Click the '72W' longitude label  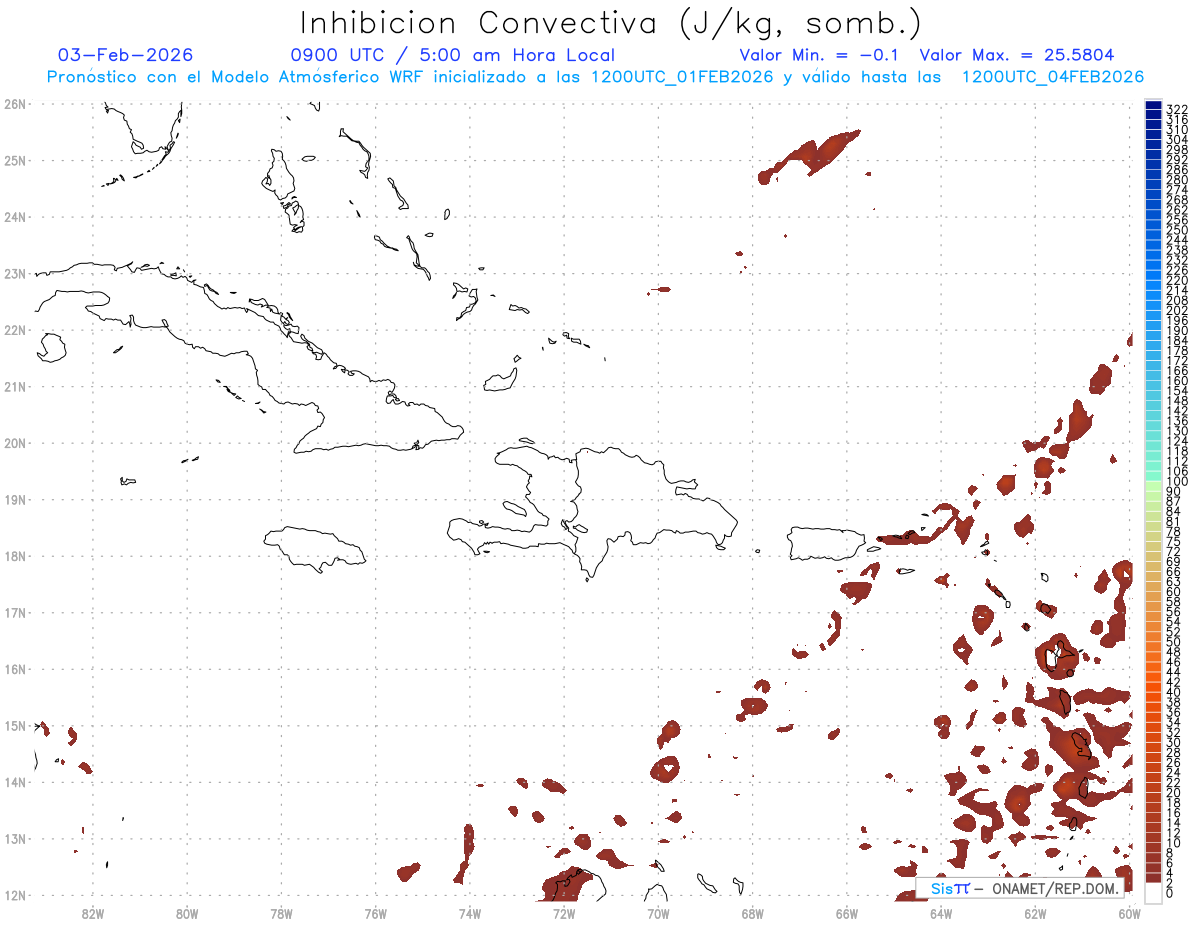pyautogui.click(x=564, y=912)
